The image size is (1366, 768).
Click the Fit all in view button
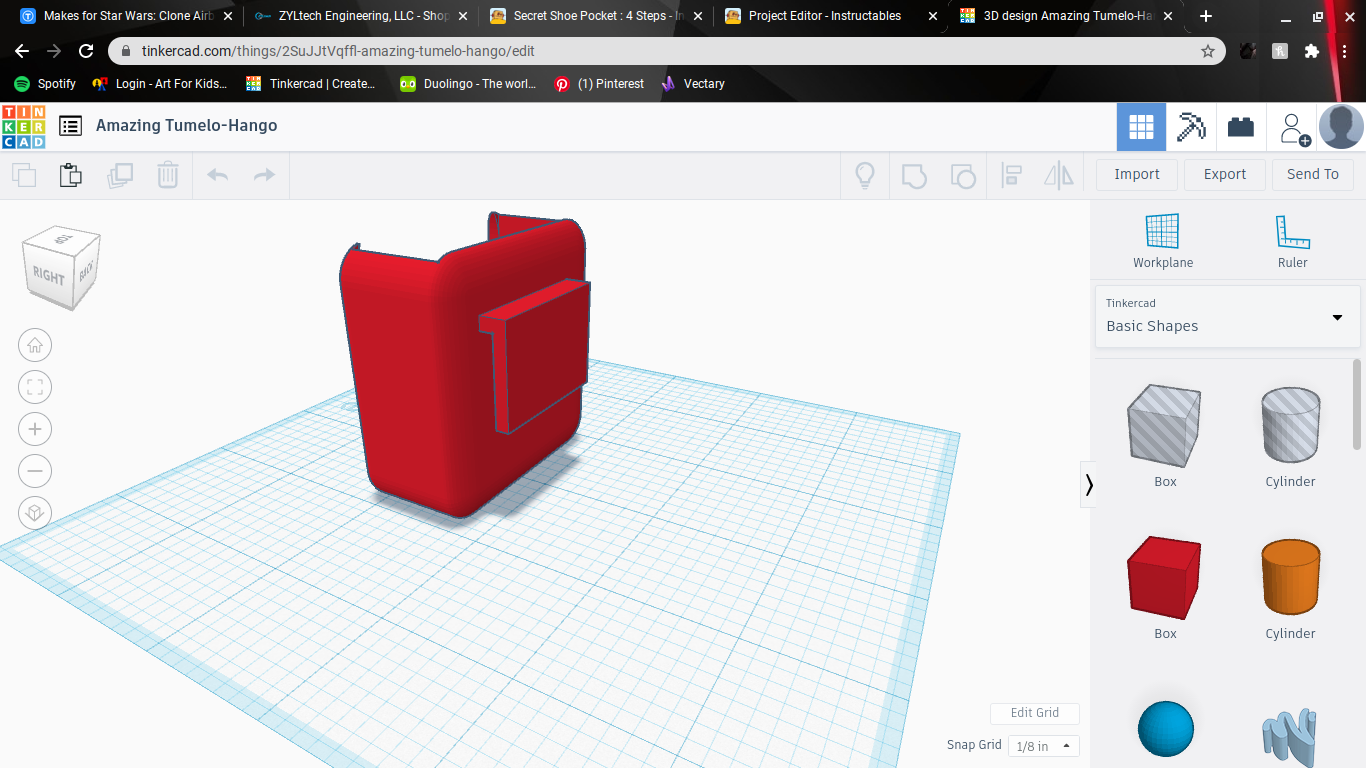pos(35,388)
